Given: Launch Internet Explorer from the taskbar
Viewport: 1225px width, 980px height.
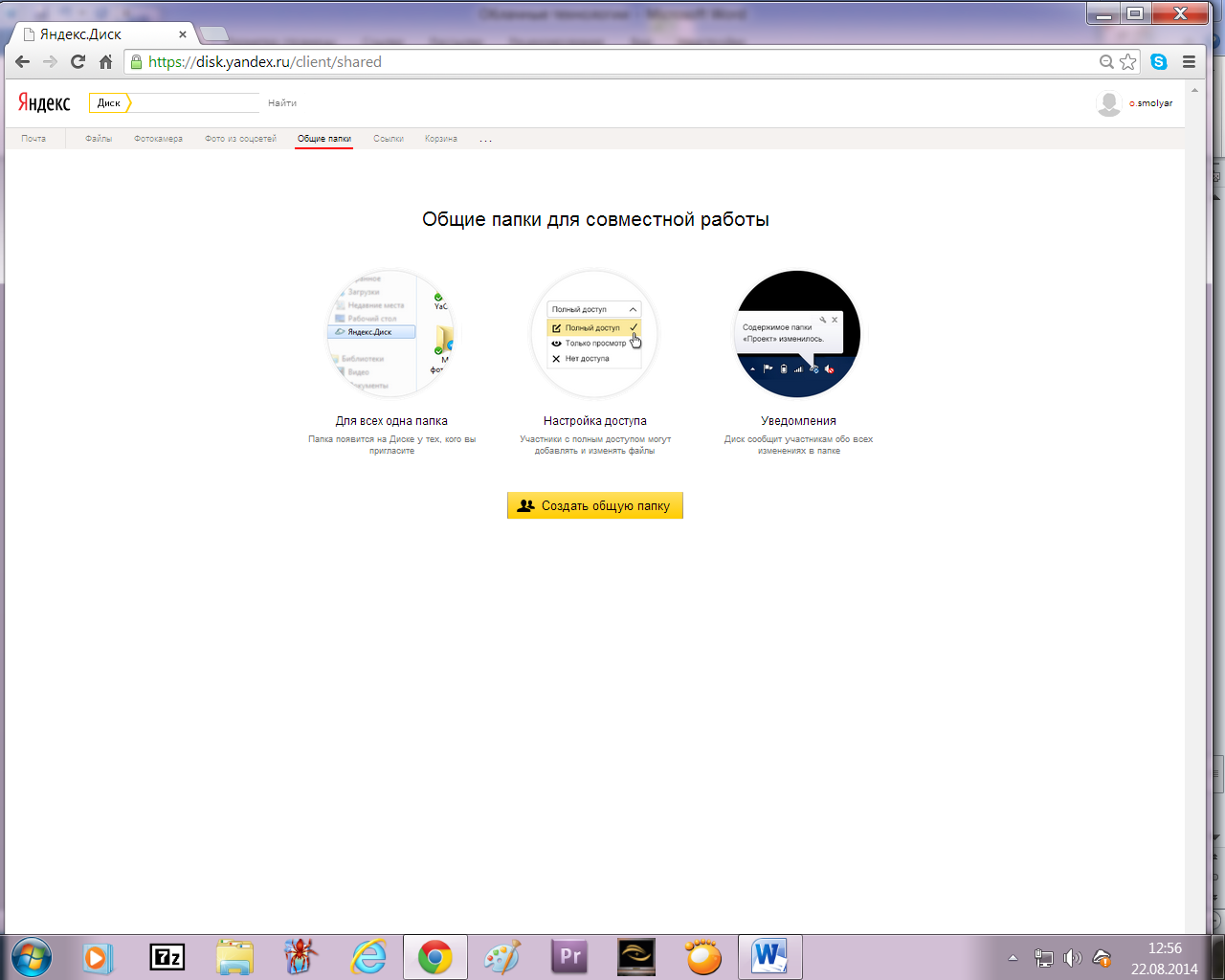Looking at the screenshot, I should coord(368,957).
